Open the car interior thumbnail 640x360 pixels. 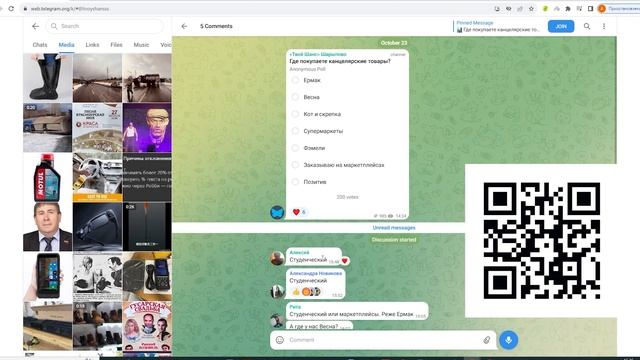click(97, 177)
